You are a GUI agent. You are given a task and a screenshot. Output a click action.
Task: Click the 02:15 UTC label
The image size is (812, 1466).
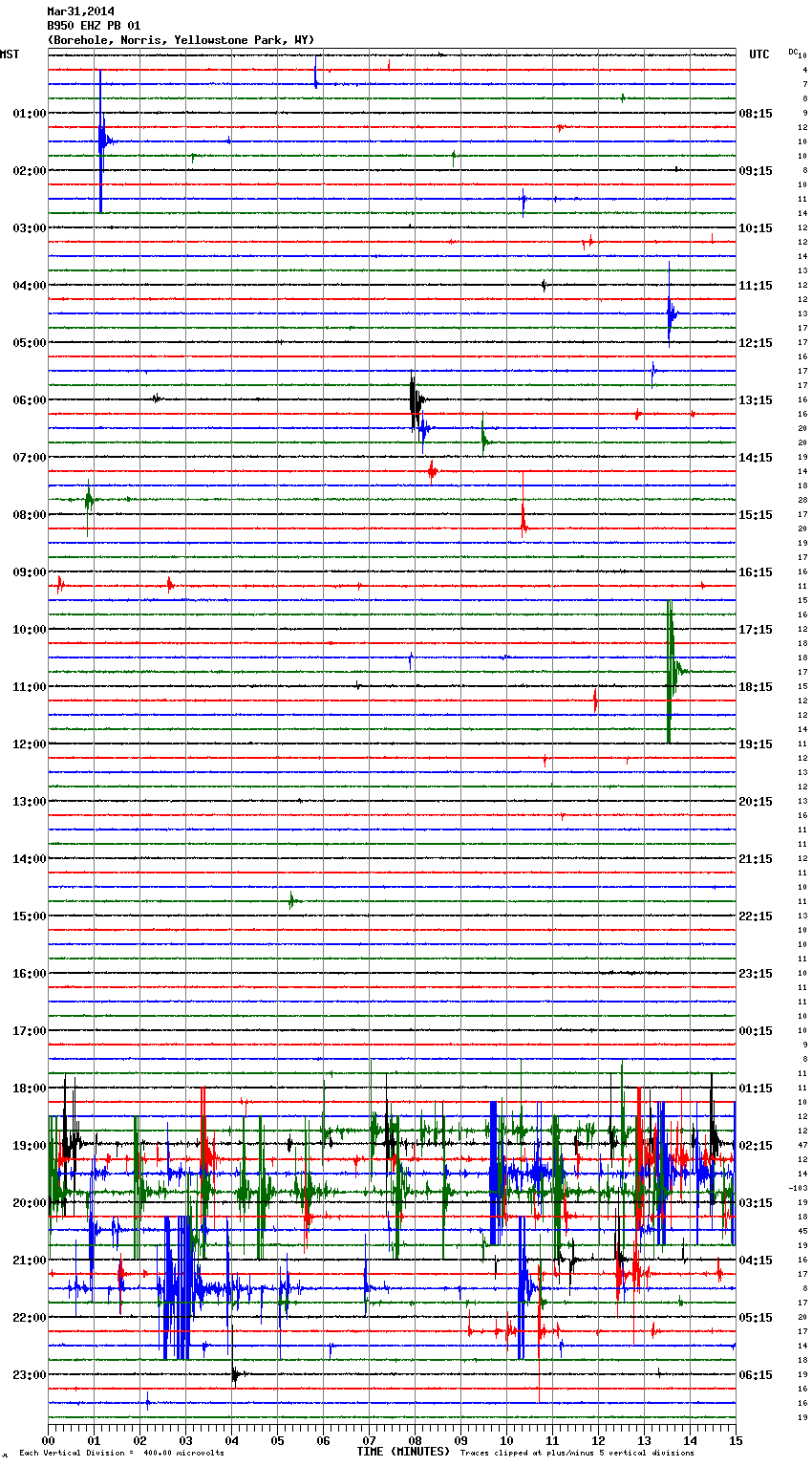(756, 1146)
